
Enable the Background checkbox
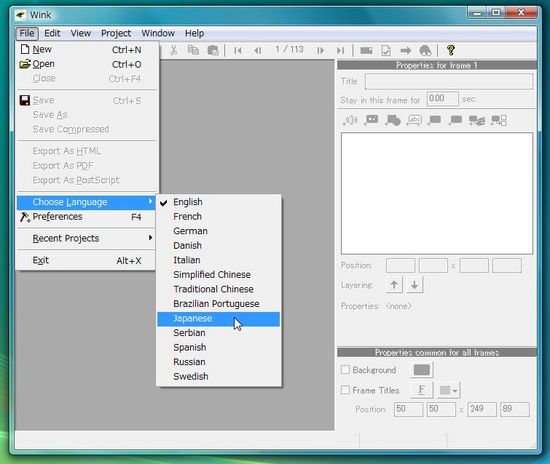345,369
